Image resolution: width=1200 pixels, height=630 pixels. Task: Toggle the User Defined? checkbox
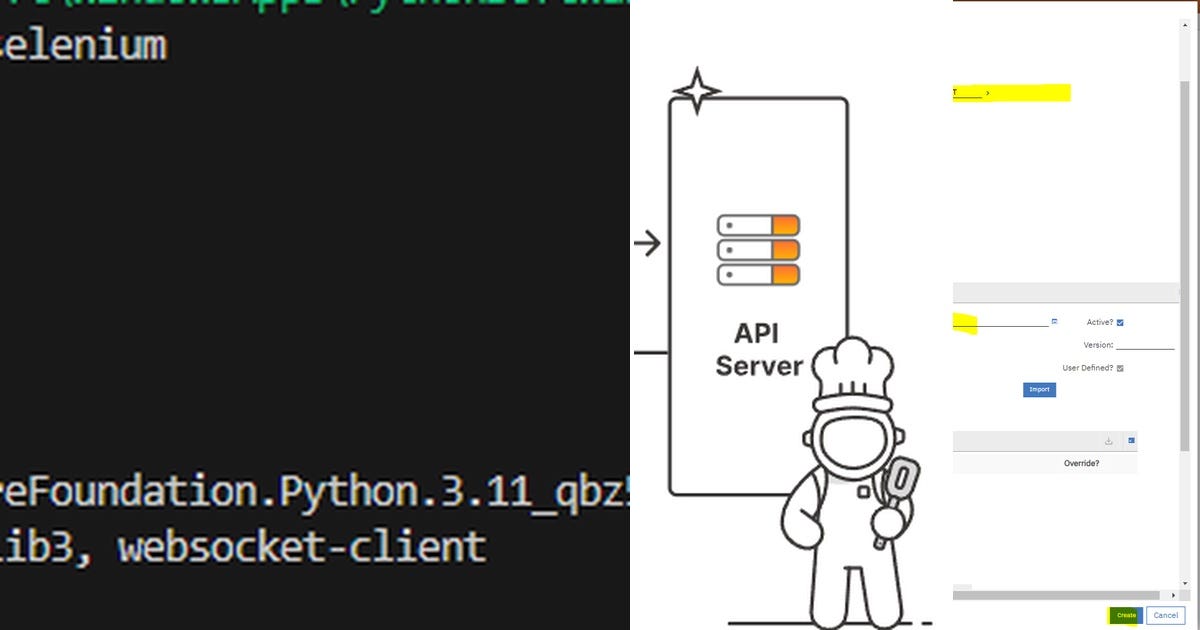point(1121,367)
